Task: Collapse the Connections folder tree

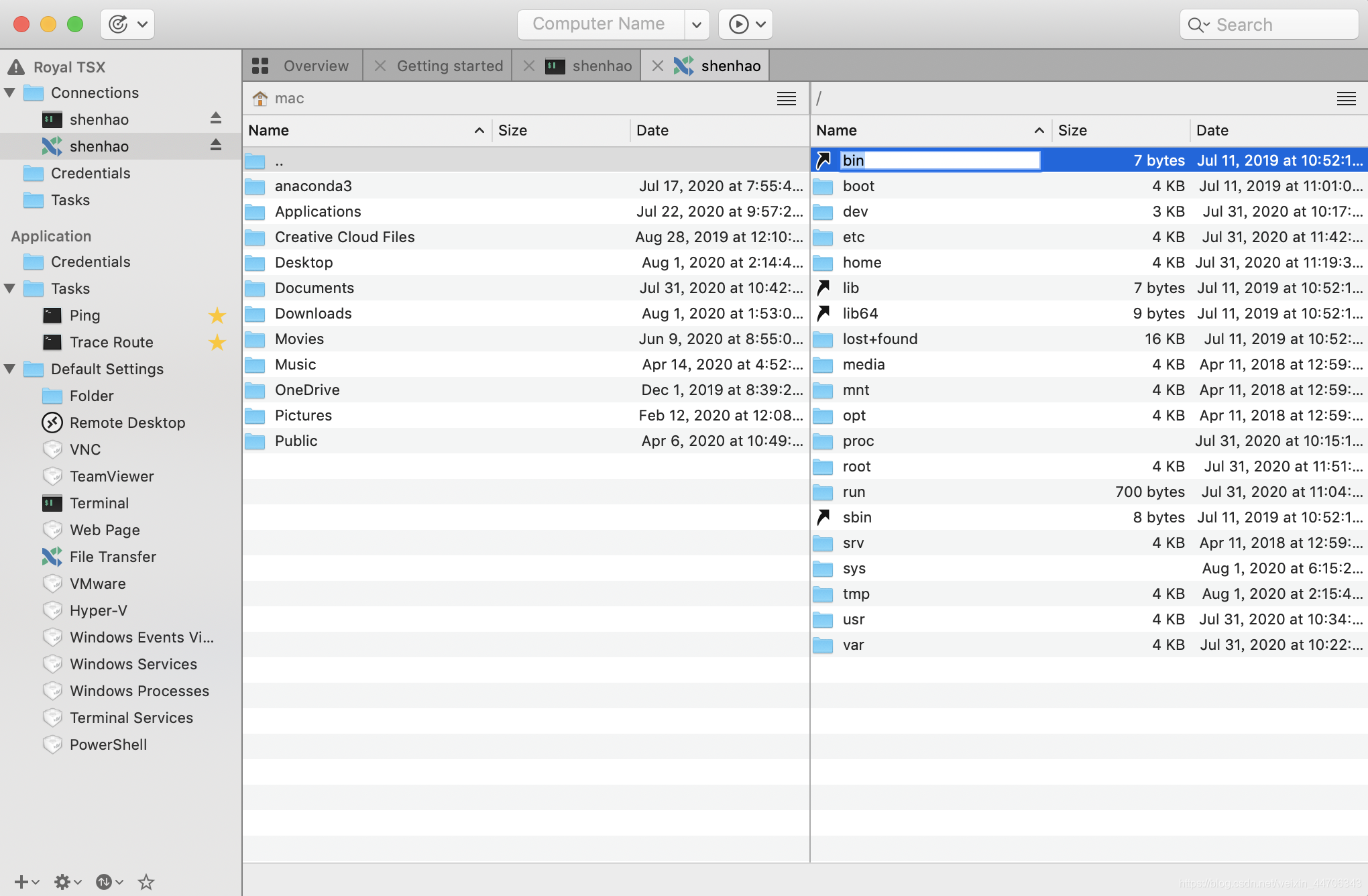Action: click(10, 93)
